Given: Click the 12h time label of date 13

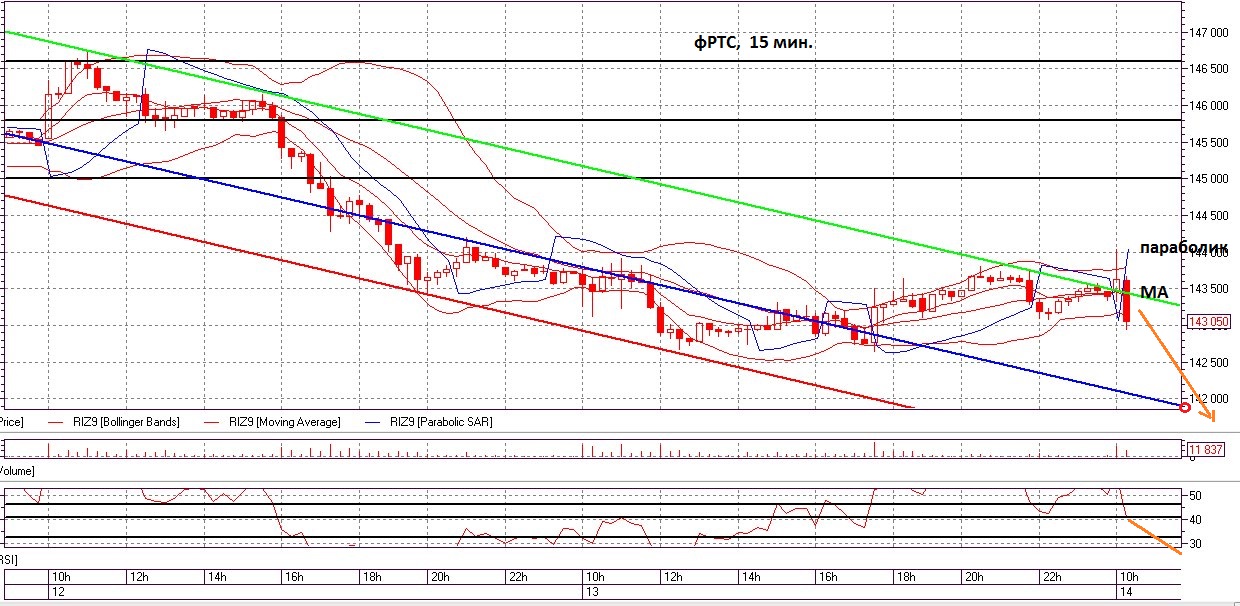Looking at the screenshot, I should 672,577.
